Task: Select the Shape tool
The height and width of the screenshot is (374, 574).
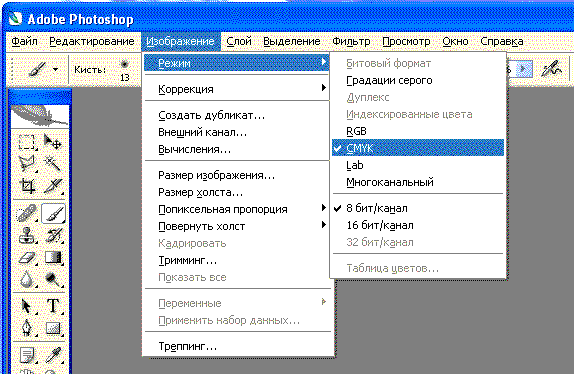Action: pos(53,328)
